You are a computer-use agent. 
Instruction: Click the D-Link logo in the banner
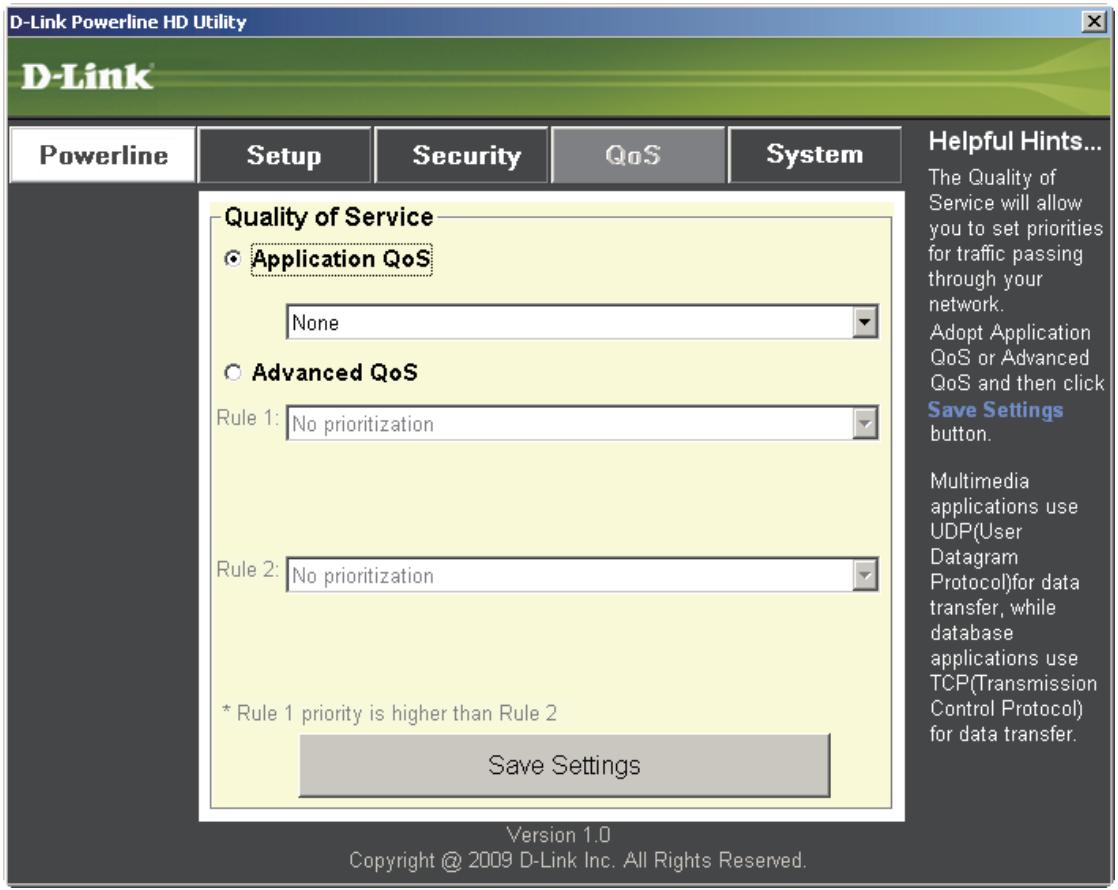[87, 77]
